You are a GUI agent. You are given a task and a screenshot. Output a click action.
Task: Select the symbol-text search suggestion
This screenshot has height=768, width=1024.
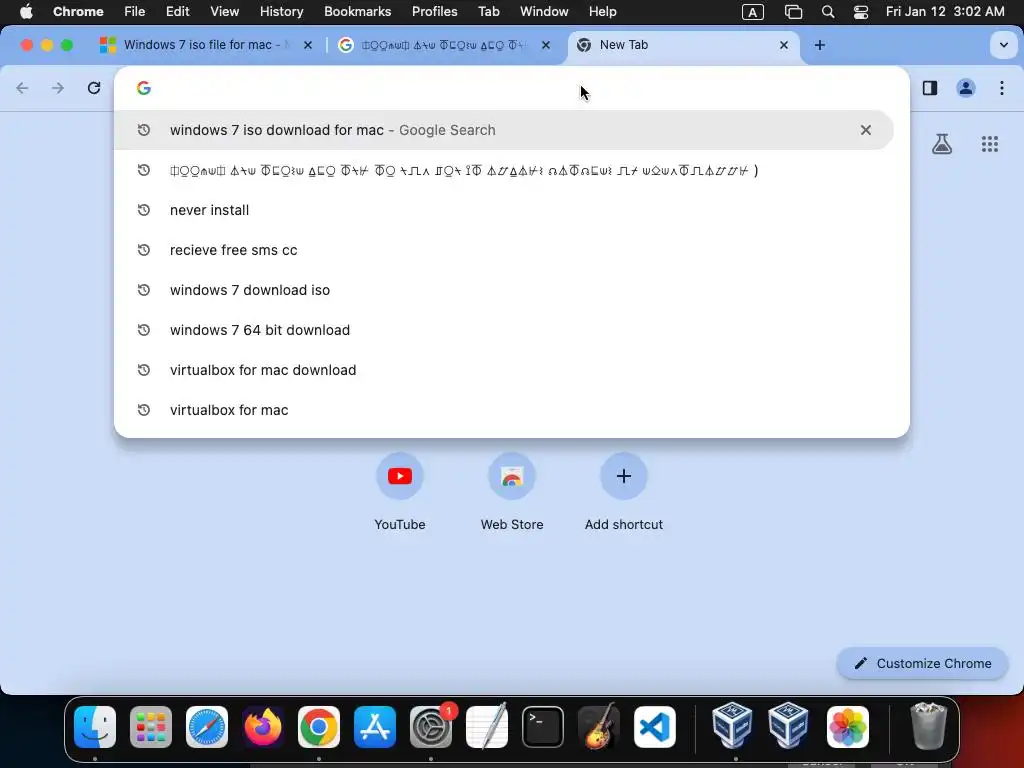coord(504,170)
